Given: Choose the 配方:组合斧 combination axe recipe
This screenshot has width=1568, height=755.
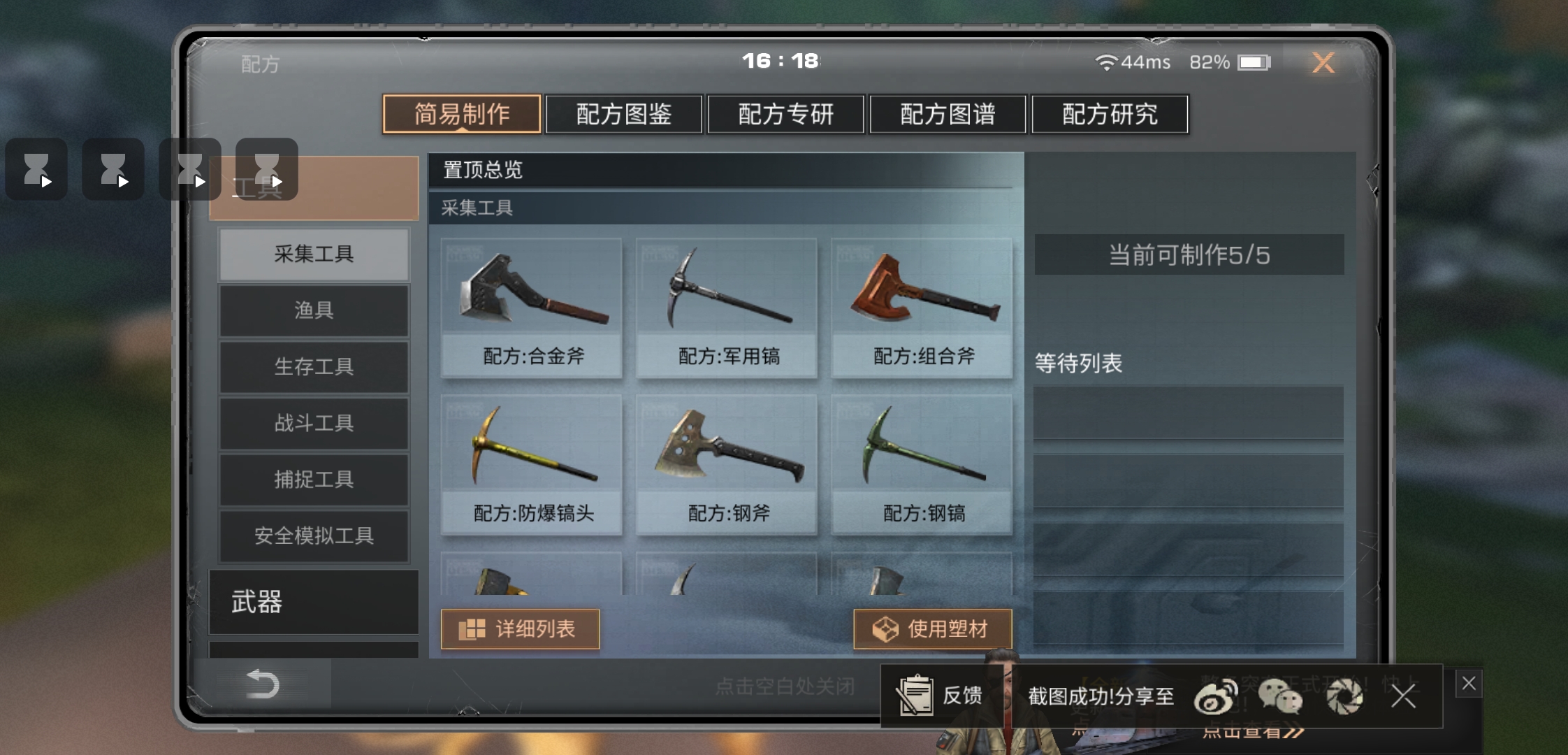Looking at the screenshot, I should 922,308.
